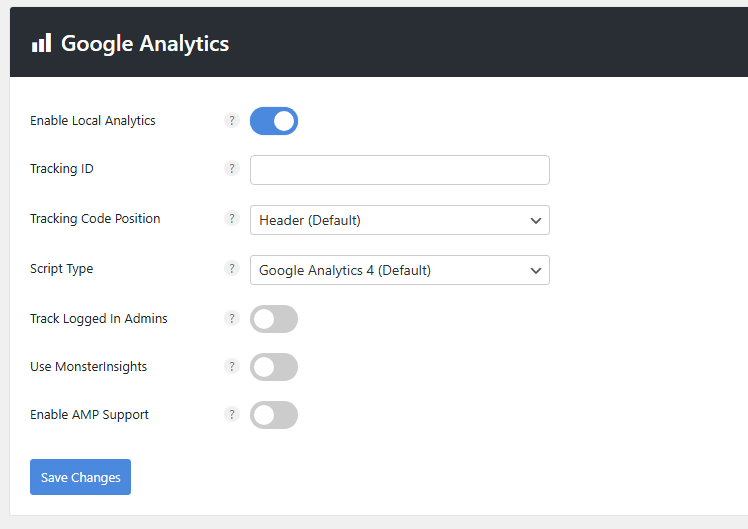Click the Enable Local Analytics label
Image resolution: width=748 pixels, height=529 pixels.
(x=93, y=121)
